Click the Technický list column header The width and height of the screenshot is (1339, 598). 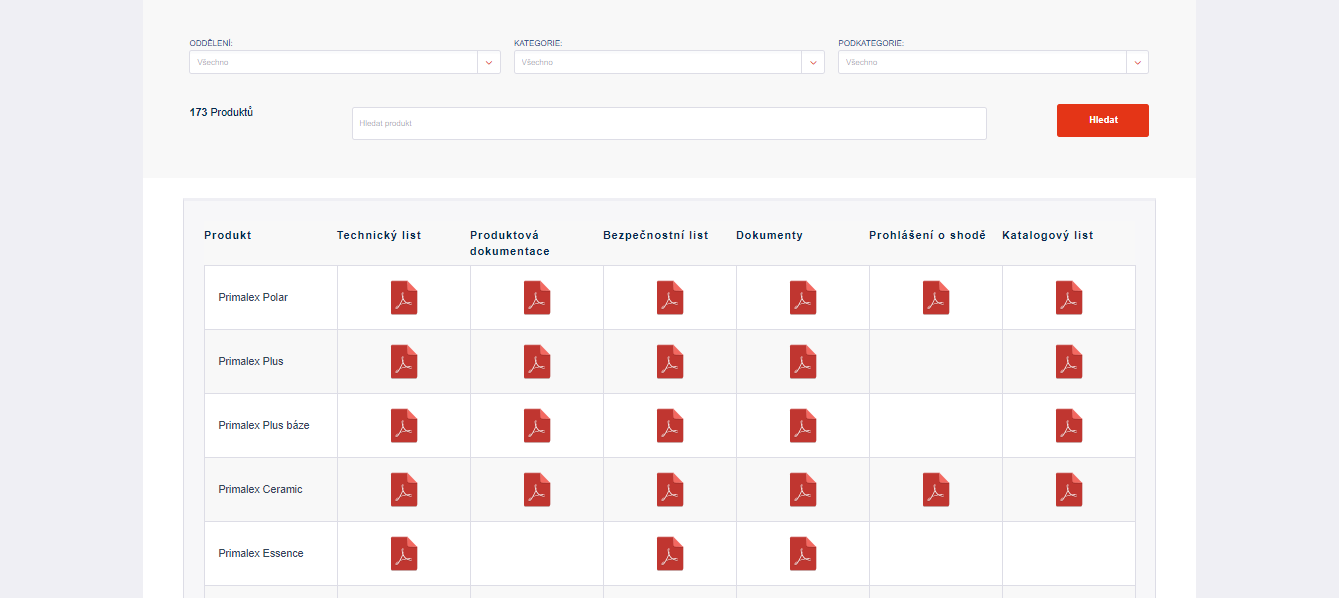coord(379,236)
